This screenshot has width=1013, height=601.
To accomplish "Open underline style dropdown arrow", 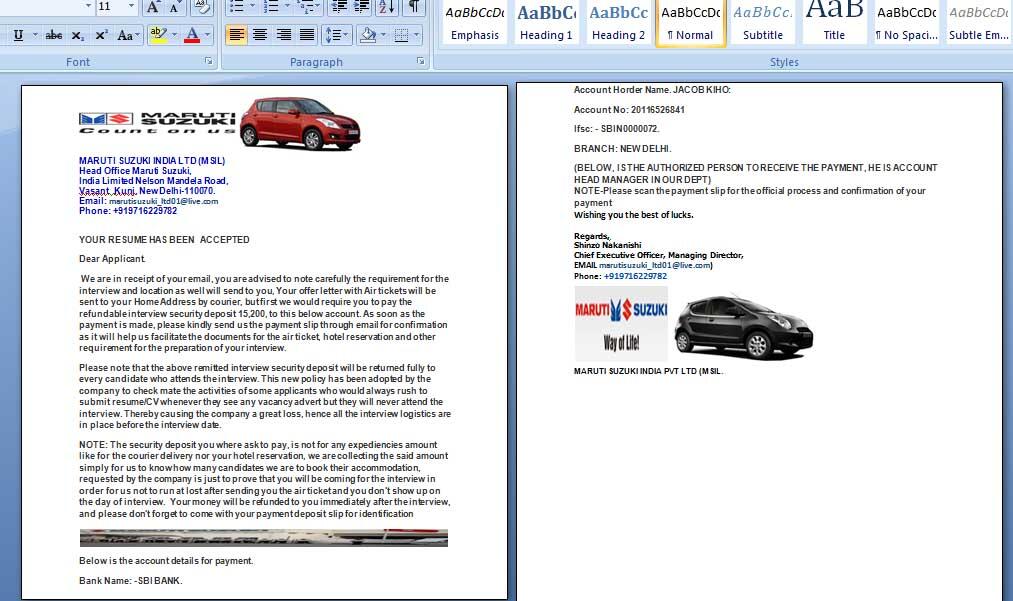I will pyautogui.click(x=35, y=35).
